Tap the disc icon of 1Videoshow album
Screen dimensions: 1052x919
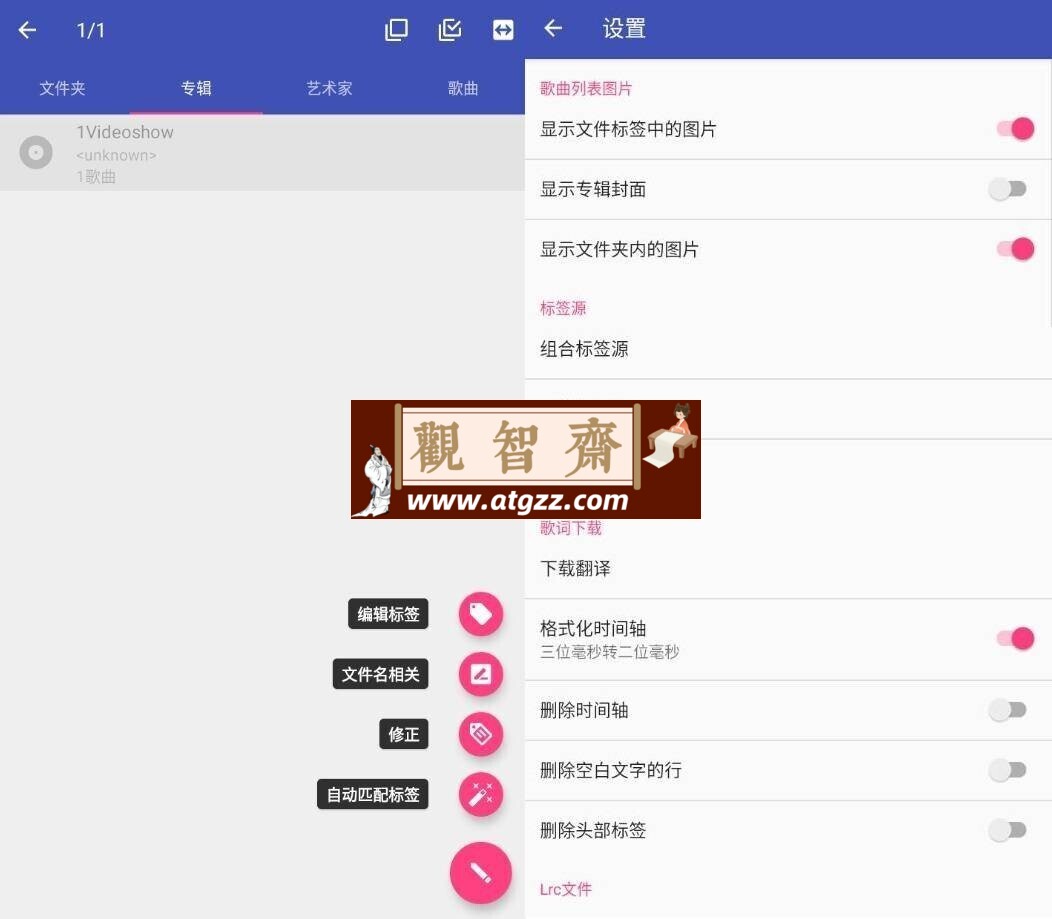[x=36, y=152]
